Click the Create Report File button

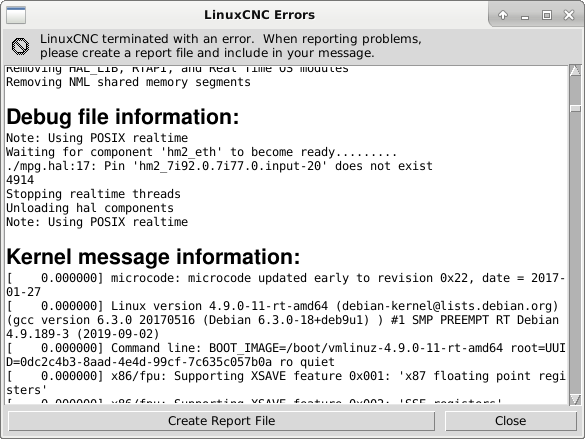[x=221, y=421]
